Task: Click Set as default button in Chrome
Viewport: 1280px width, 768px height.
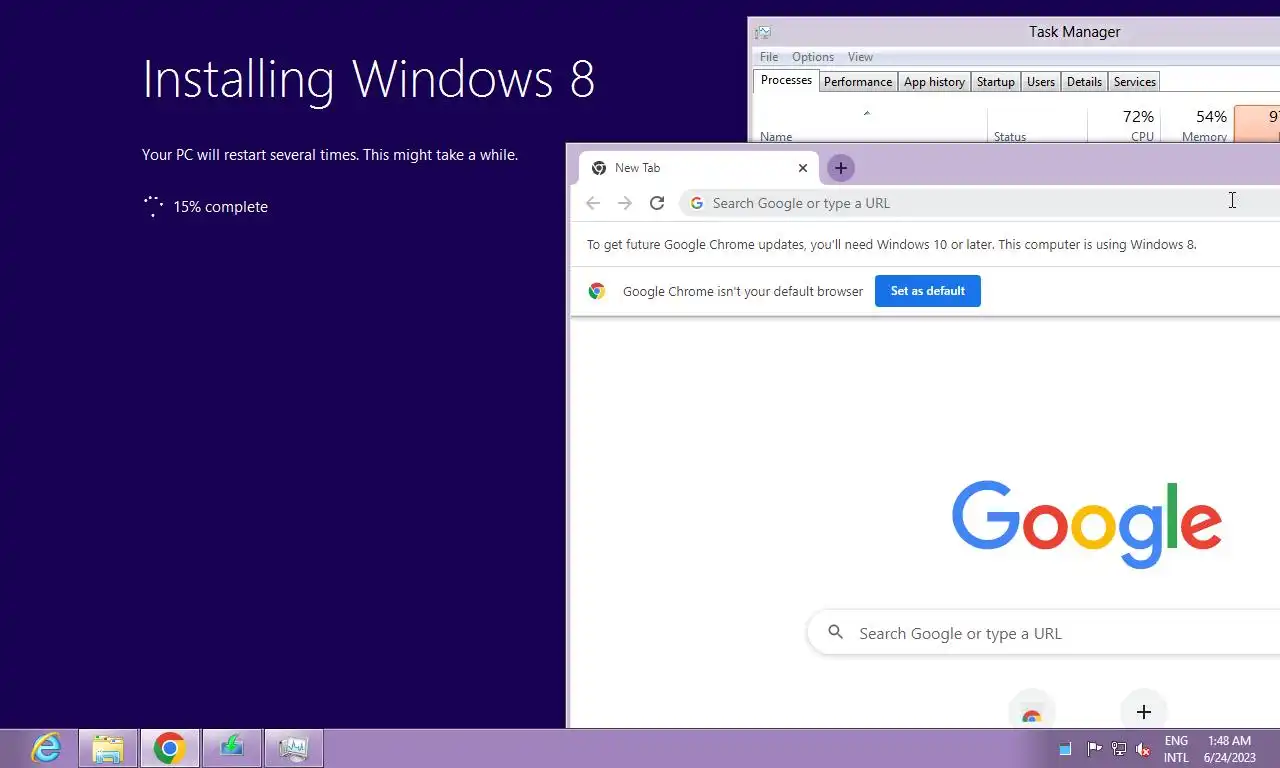Action: 928,291
